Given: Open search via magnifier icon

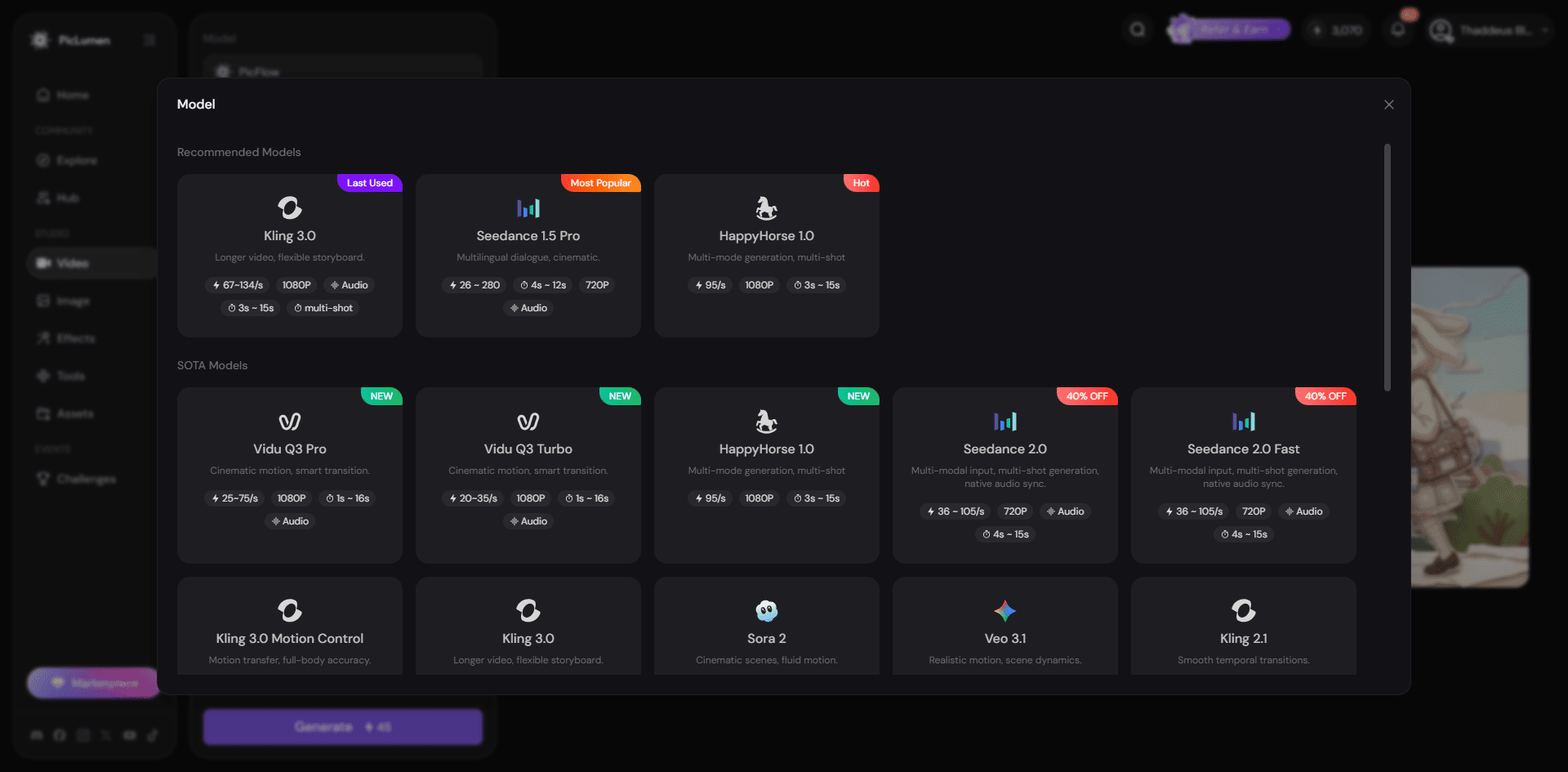Looking at the screenshot, I should [x=1138, y=30].
